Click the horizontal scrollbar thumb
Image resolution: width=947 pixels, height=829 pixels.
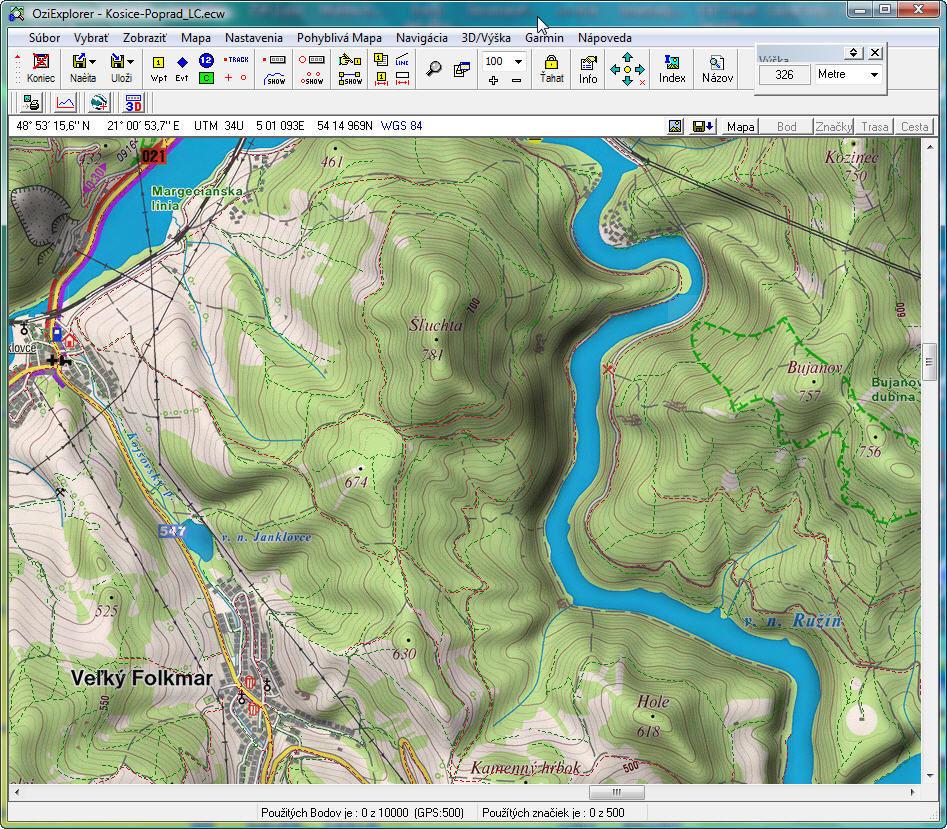pyautogui.click(x=616, y=792)
